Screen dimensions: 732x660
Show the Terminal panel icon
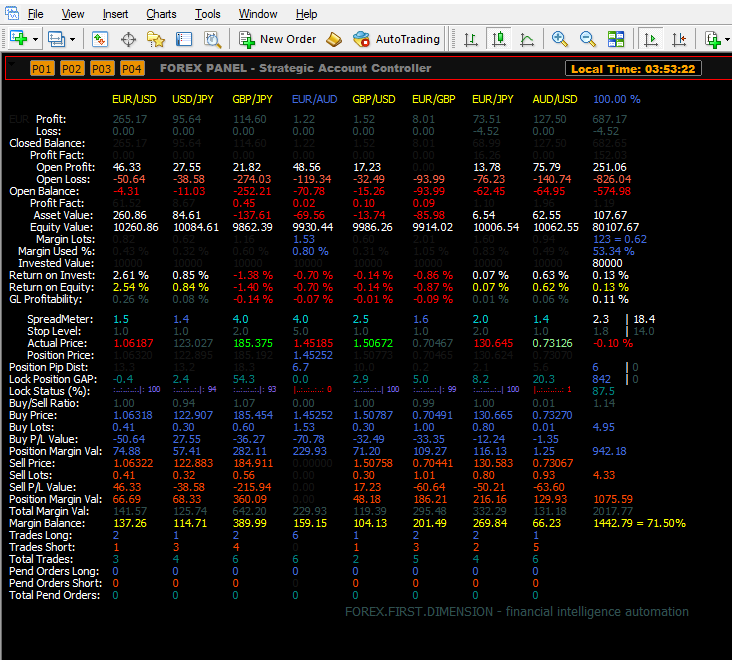pos(184,39)
